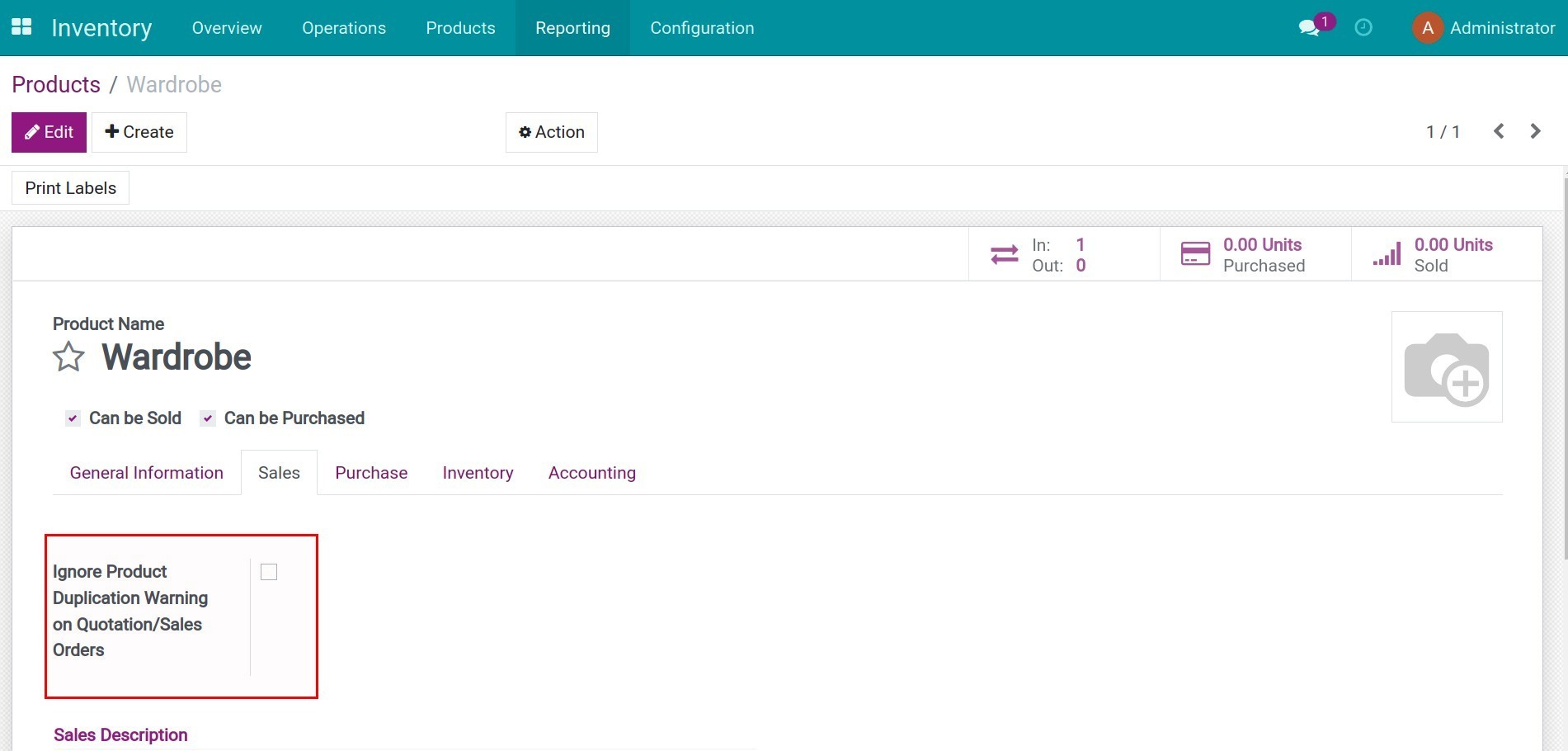Open In/Out transfers arrows stat
Image resolution: width=1568 pixels, height=751 pixels.
click(1005, 255)
